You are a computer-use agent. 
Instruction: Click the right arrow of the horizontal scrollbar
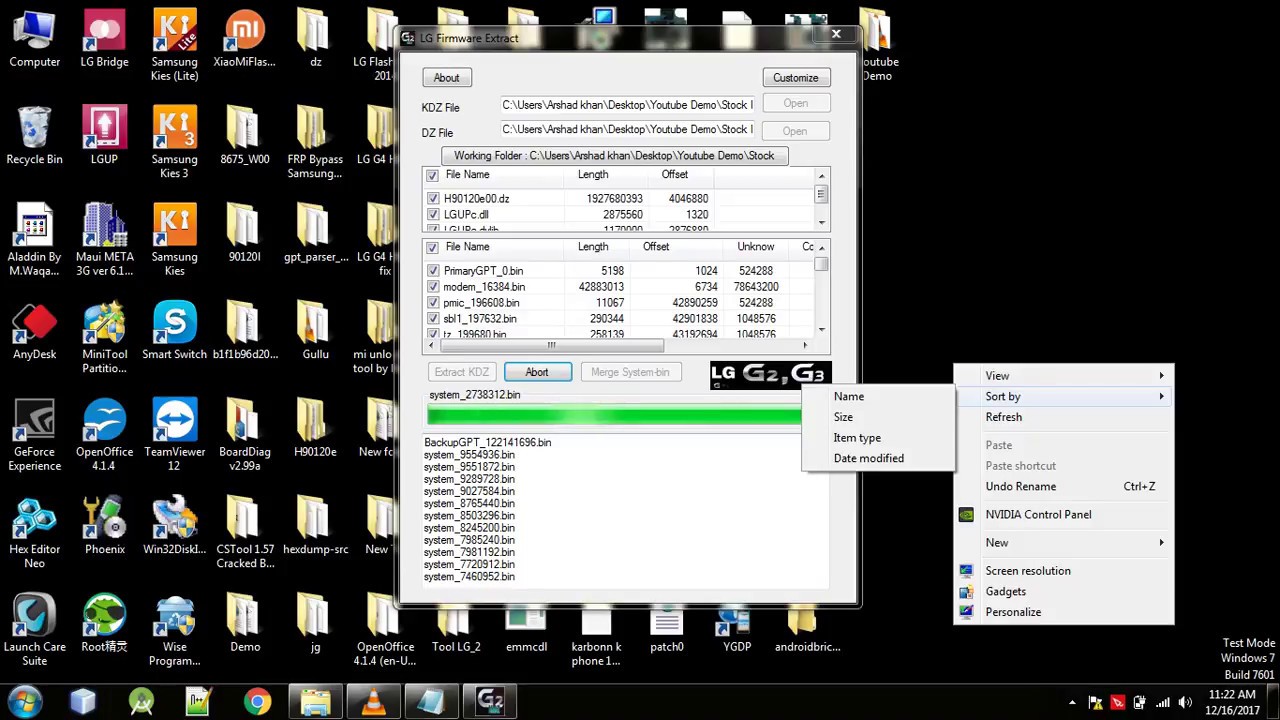coord(806,346)
